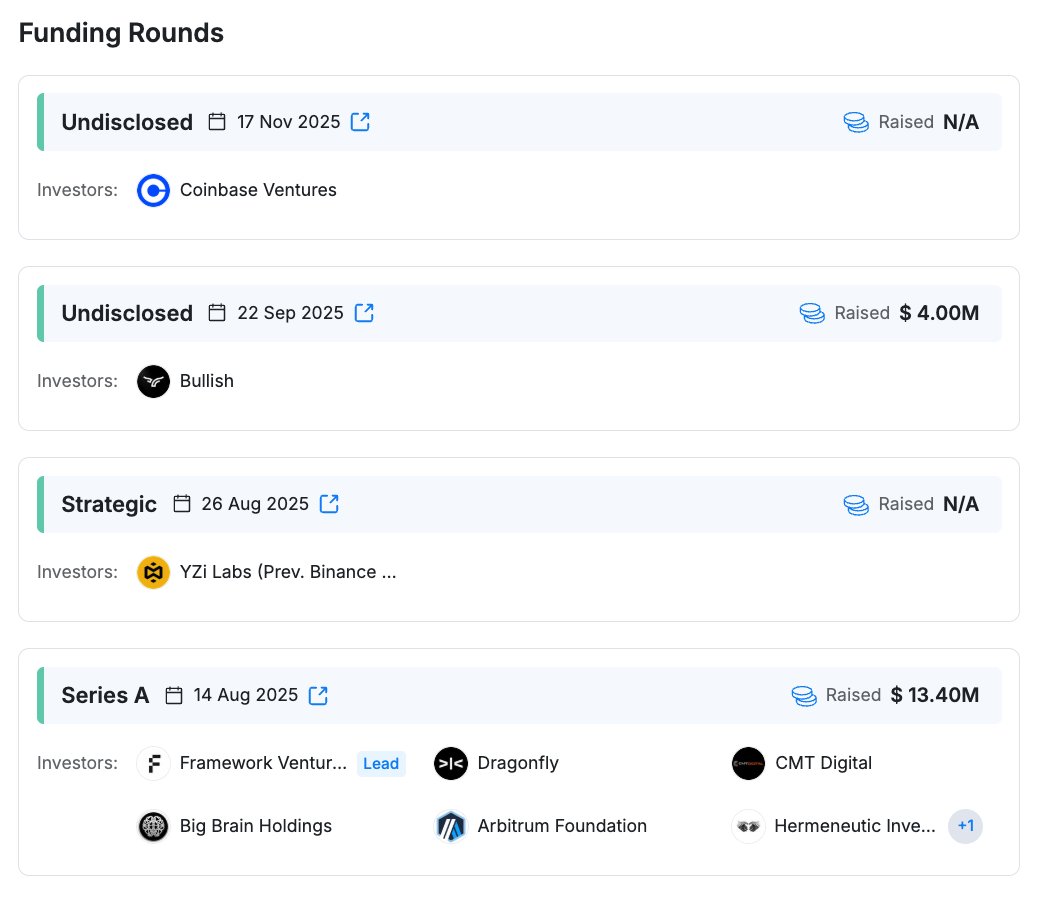Viewport: 1049px width, 900px height.
Task: Open Arbitrum Foundation investor link
Action: point(562,826)
